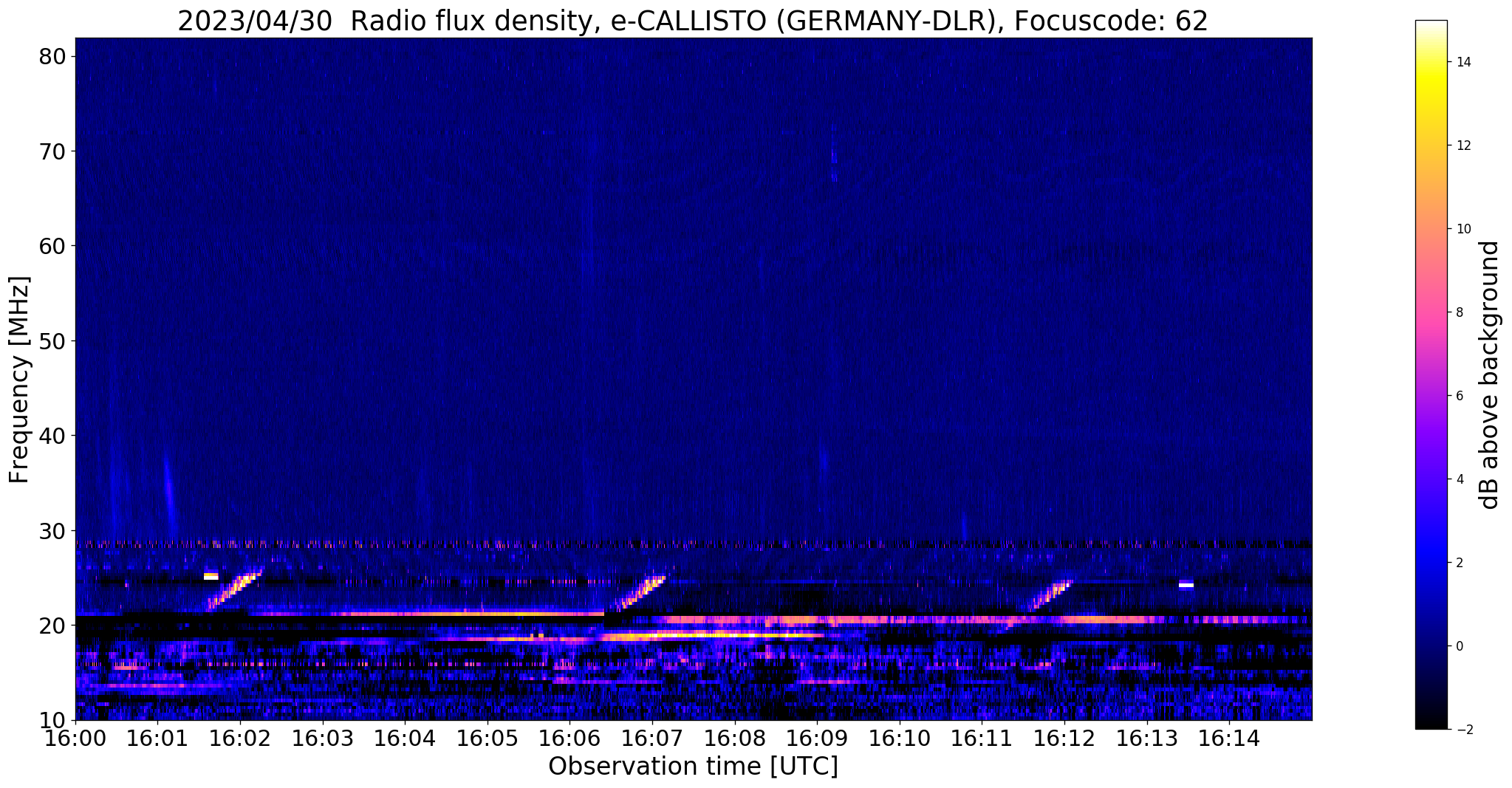This screenshot has height=788, width=1512.
Task: Click the 16:08 time tick label
Action: click(x=735, y=738)
